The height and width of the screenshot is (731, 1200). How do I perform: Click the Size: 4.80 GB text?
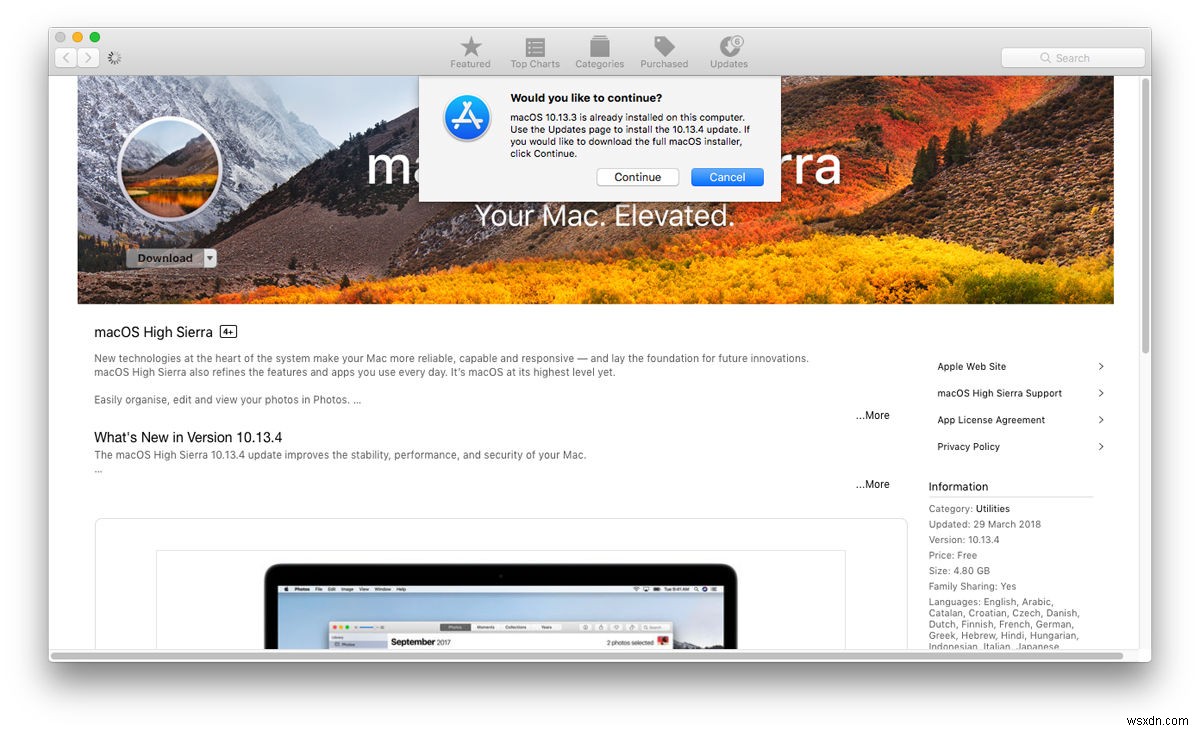(961, 571)
